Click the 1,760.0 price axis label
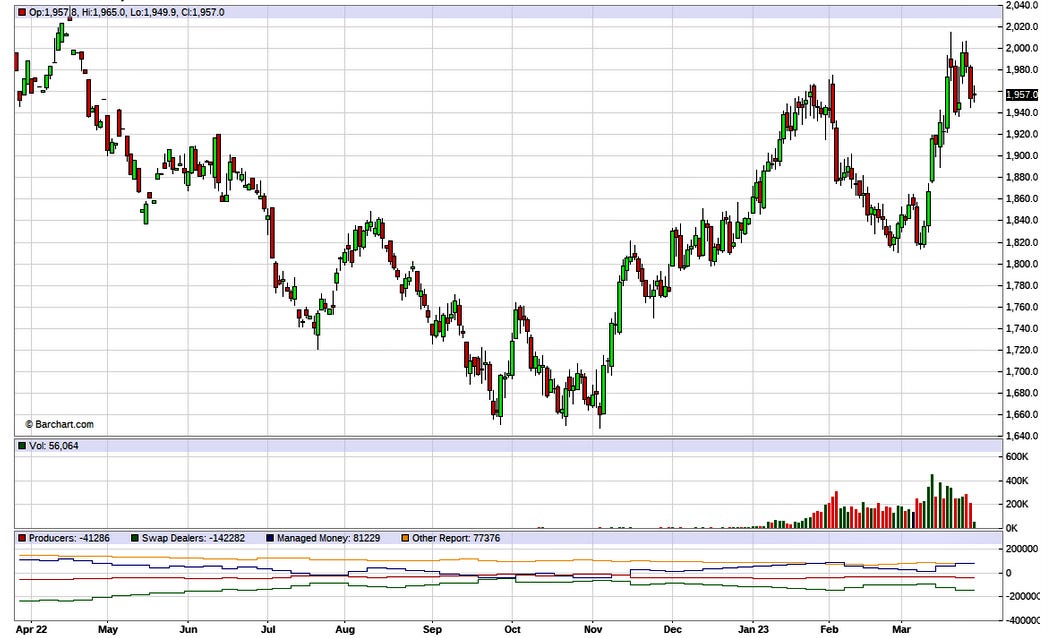The image size is (1047, 638). 1022,307
